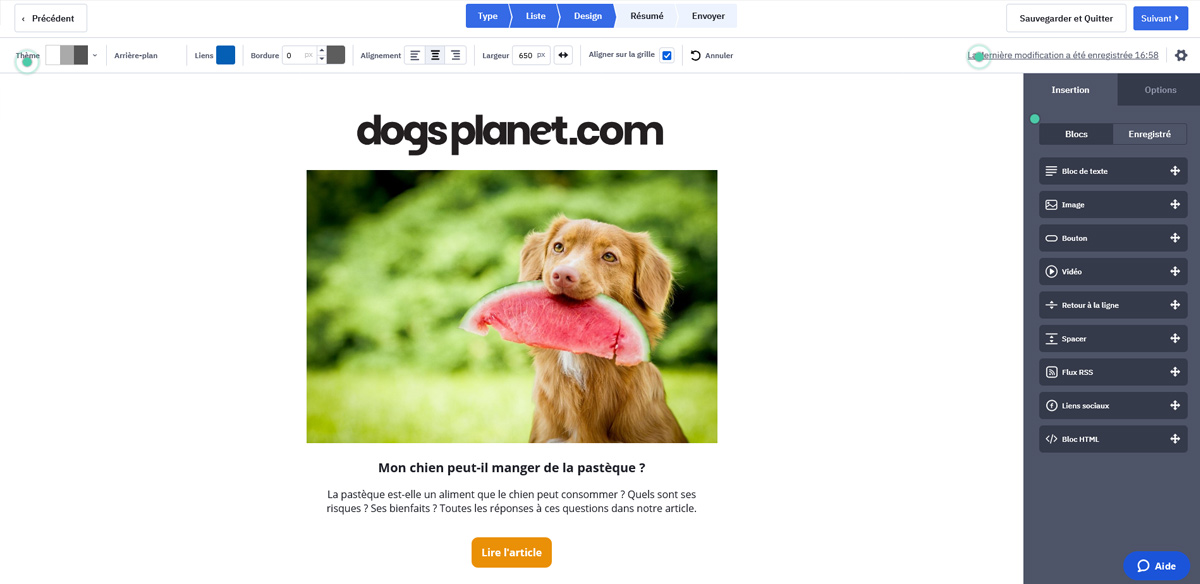Click the dogsplanet.com logo header

pyautogui.click(x=510, y=132)
